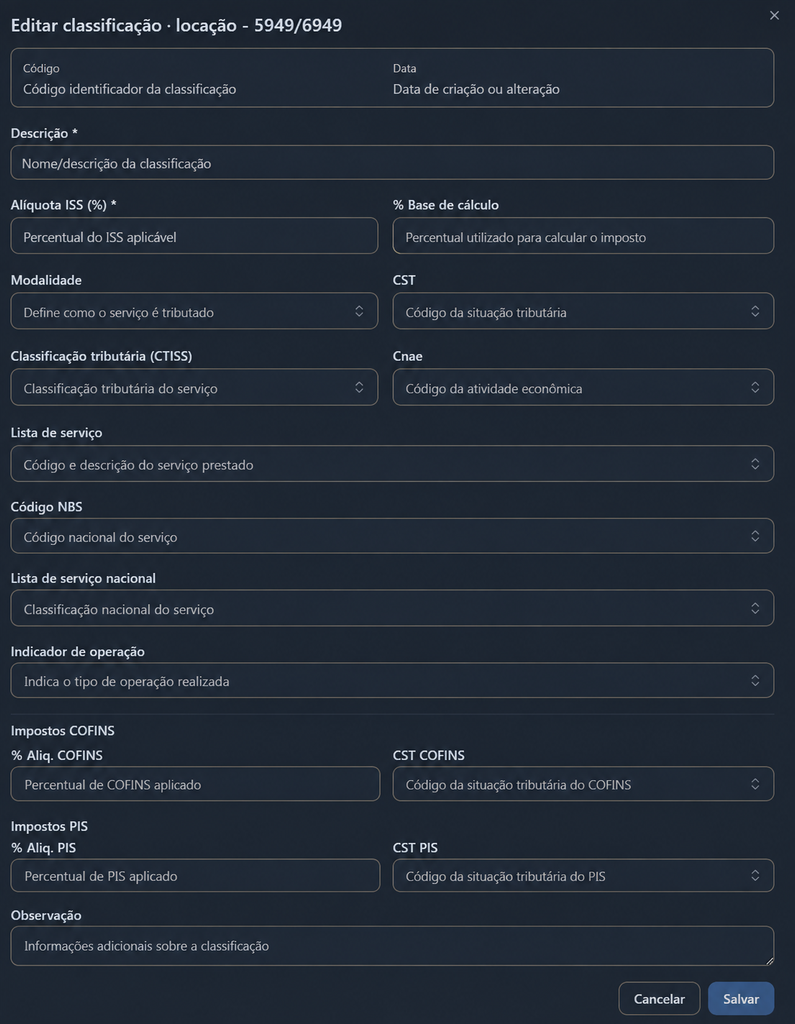The width and height of the screenshot is (795, 1024).
Task: Click the chevron icon in Cnae field
Action: pyautogui.click(x=754, y=387)
